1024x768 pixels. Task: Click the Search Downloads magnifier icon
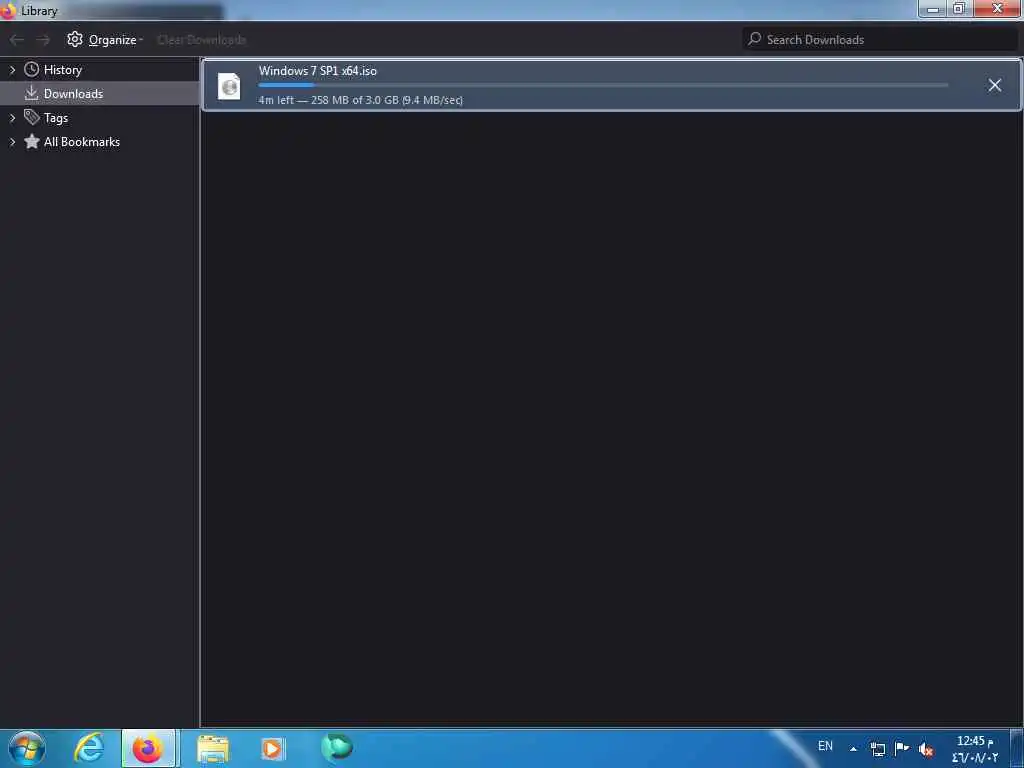click(x=755, y=39)
